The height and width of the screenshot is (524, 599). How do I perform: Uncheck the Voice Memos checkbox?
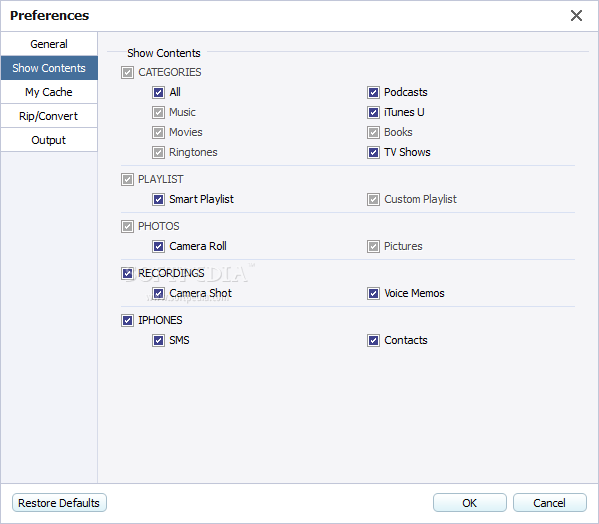pos(373,293)
